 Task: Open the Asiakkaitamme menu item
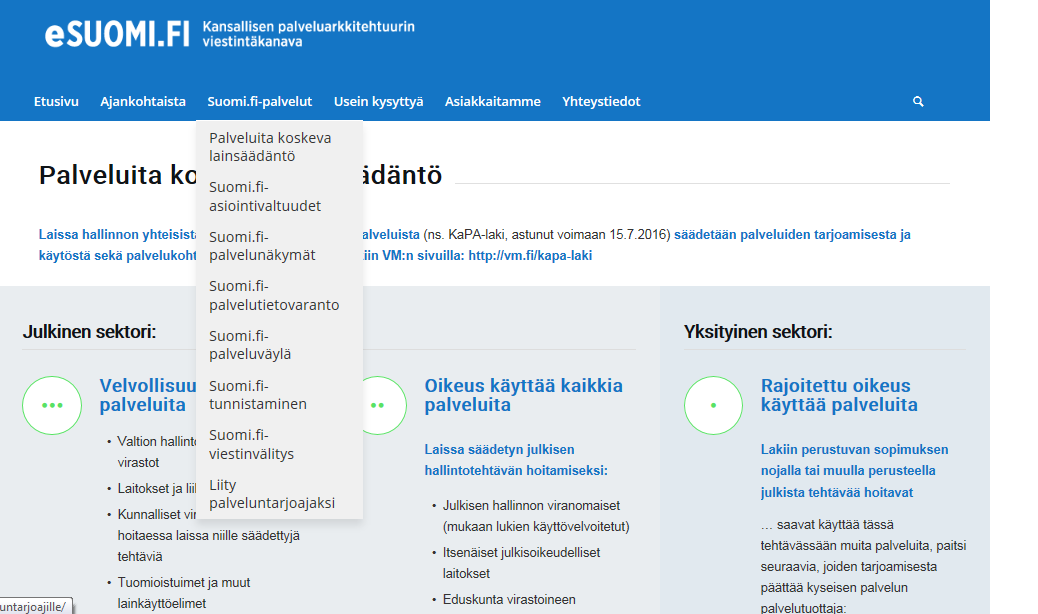point(493,101)
